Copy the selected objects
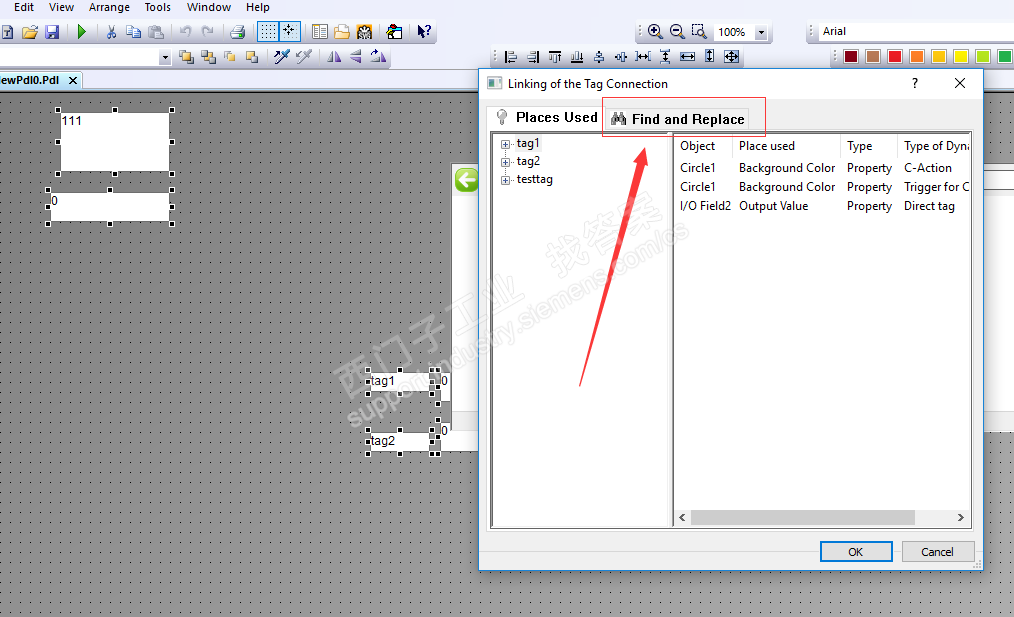The height and width of the screenshot is (617, 1014). tap(133, 32)
